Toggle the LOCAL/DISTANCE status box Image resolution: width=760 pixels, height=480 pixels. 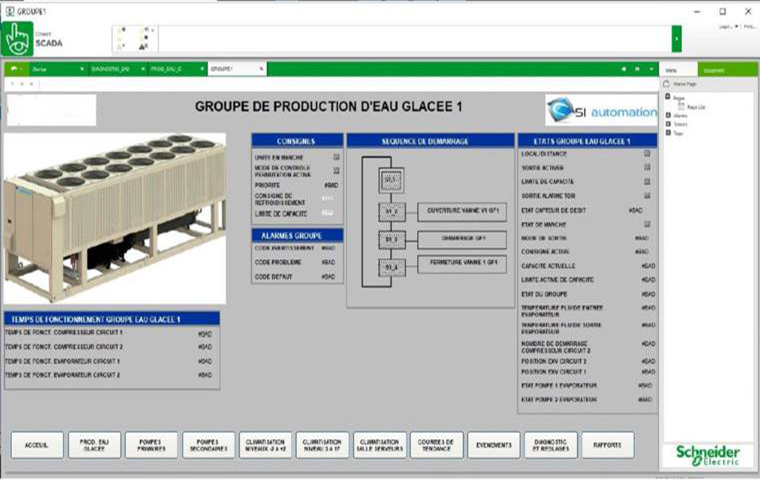click(x=648, y=154)
